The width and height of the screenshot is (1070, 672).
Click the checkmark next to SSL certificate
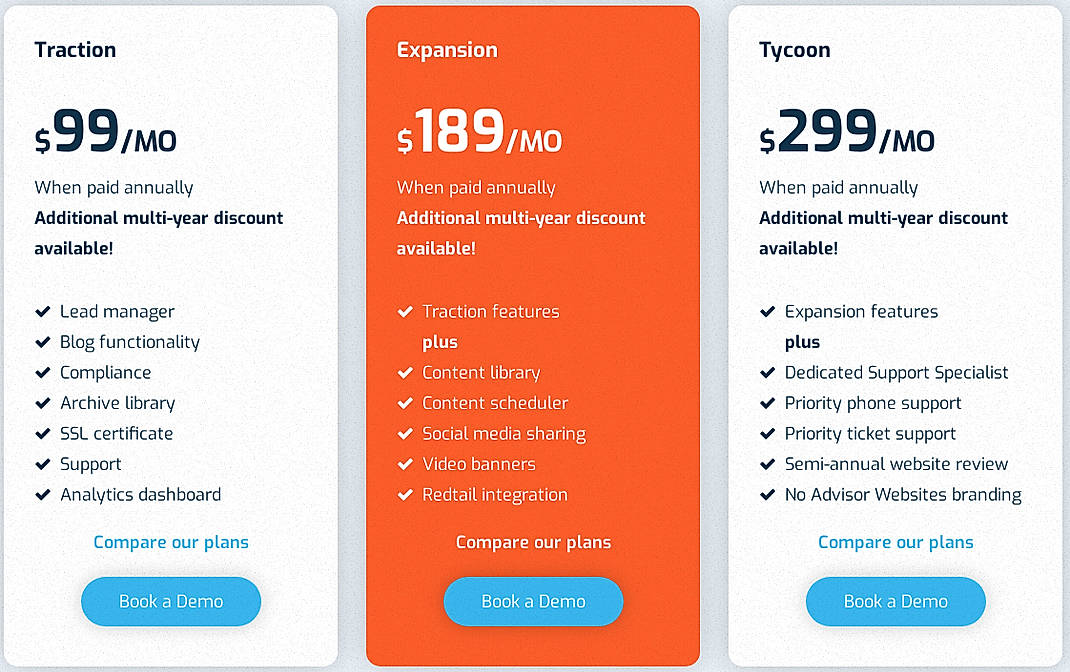(44, 434)
